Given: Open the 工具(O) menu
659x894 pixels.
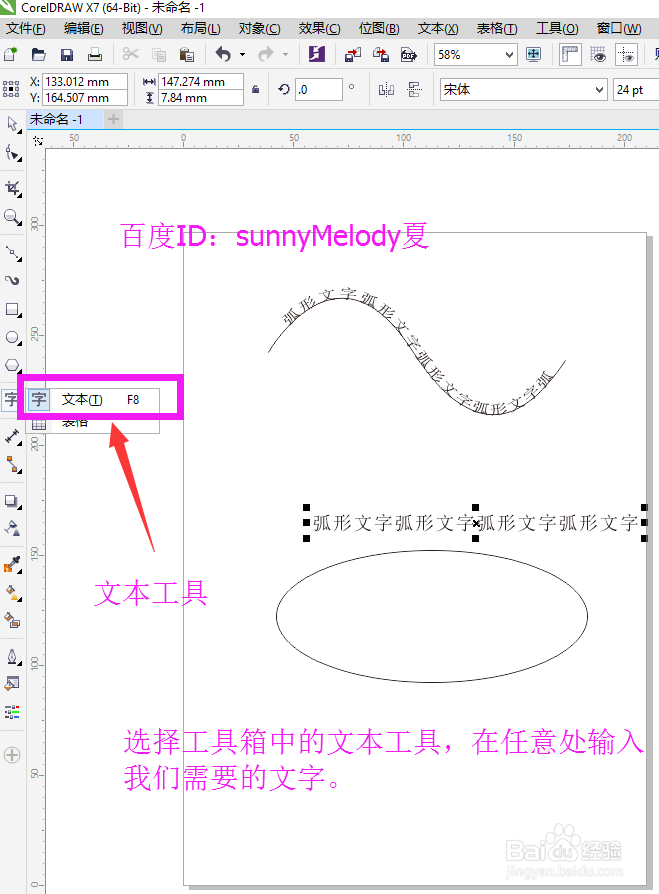Looking at the screenshot, I should 557,29.
